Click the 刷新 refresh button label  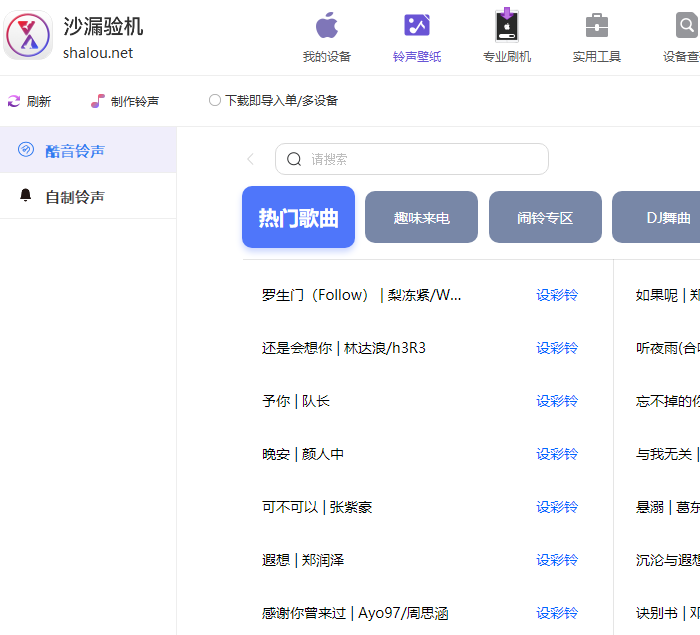[39, 101]
